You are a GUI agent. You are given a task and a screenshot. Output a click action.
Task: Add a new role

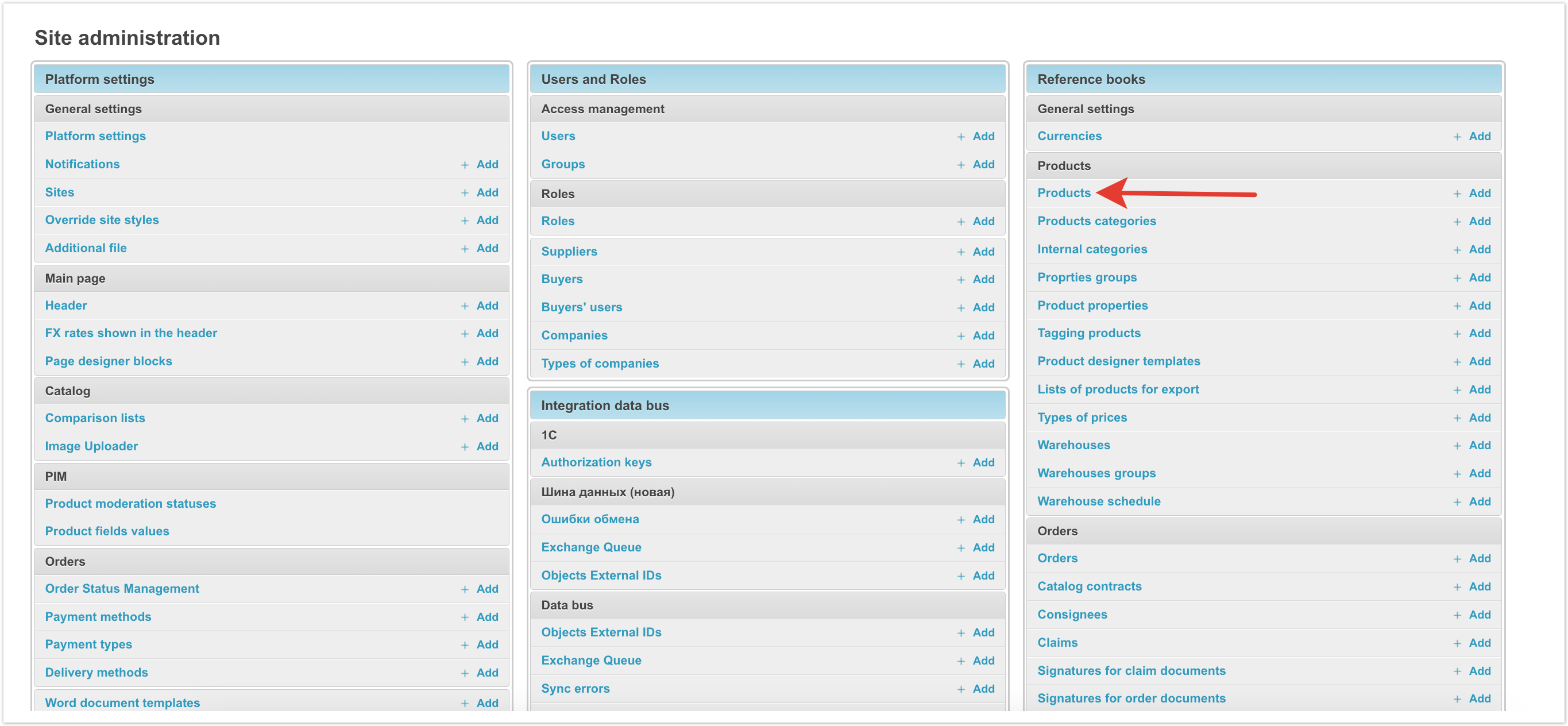(x=982, y=221)
